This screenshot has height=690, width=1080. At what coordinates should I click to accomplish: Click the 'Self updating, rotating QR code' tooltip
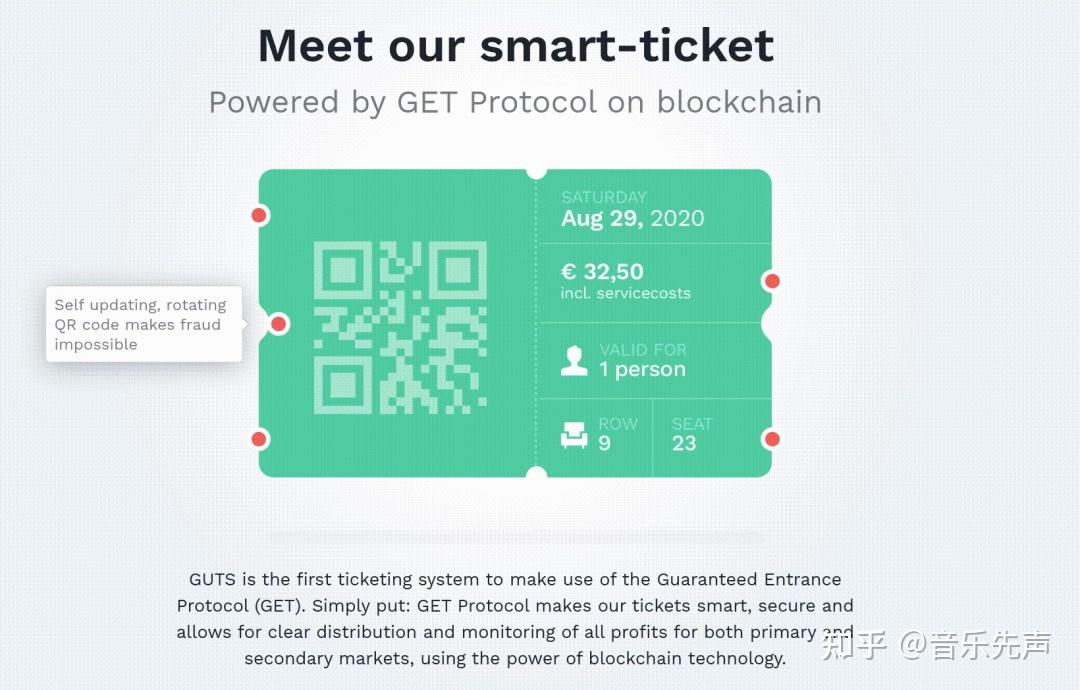tap(144, 324)
